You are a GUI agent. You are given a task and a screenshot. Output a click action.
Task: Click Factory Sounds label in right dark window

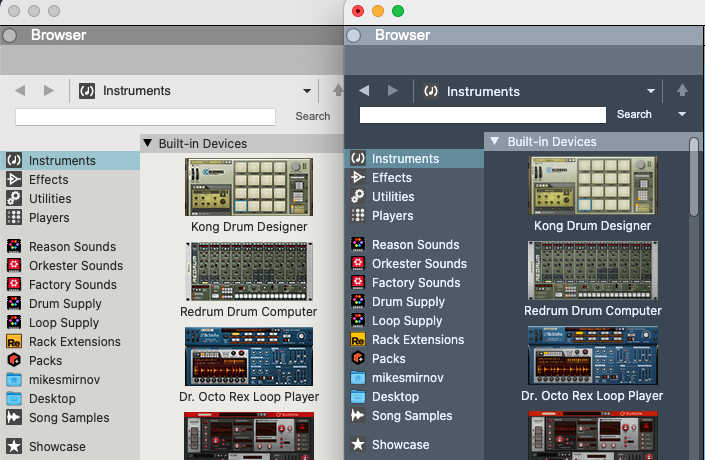(x=416, y=283)
